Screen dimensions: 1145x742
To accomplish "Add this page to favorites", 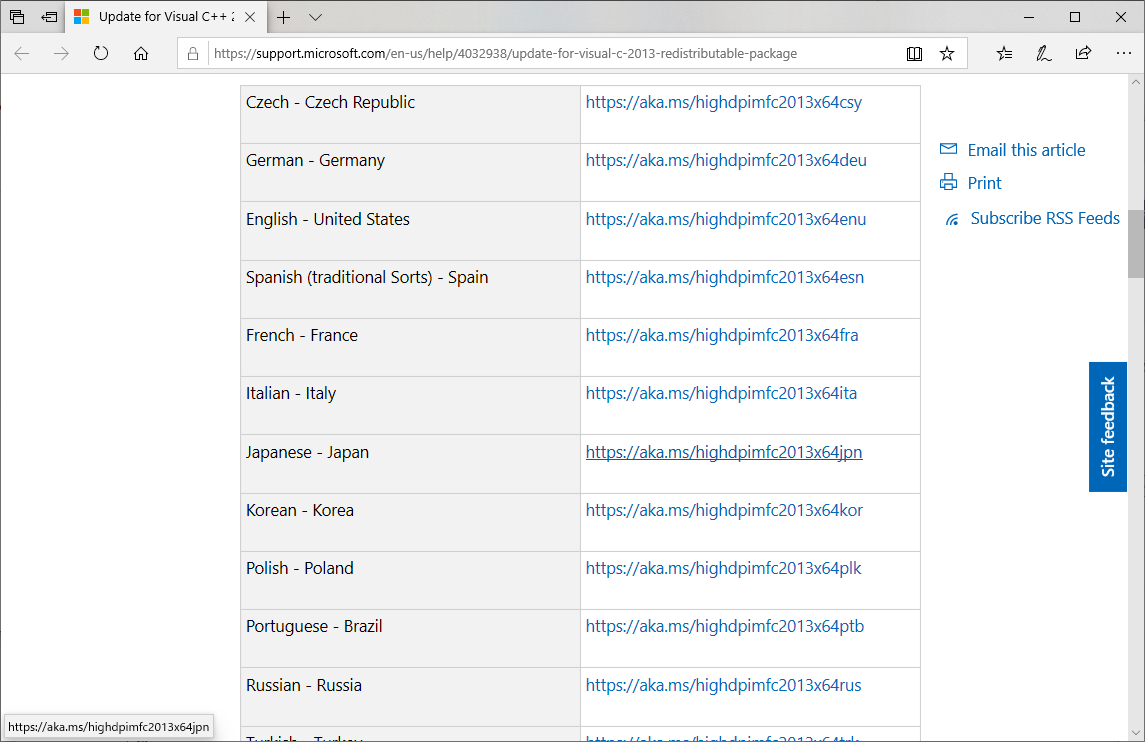I will (947, 53).
